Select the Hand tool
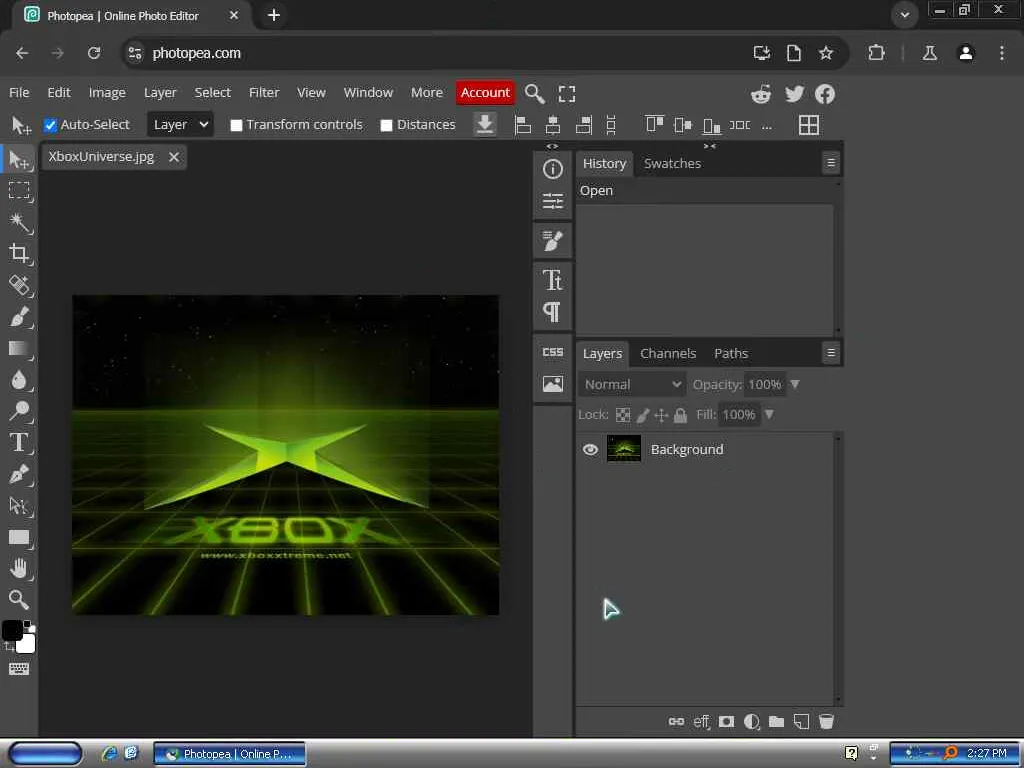Screen dimensions: 1024x768 (19, 568)
